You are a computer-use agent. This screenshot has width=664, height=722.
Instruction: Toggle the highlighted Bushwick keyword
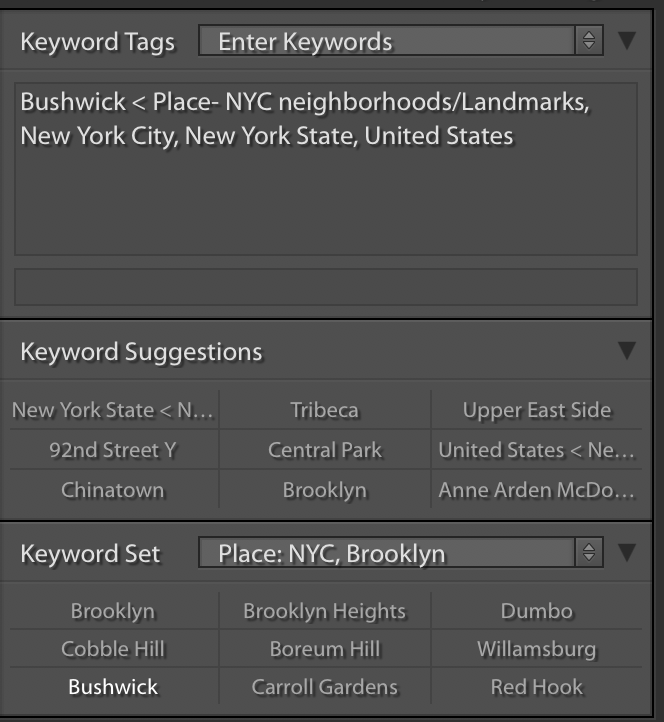point(113,687)
